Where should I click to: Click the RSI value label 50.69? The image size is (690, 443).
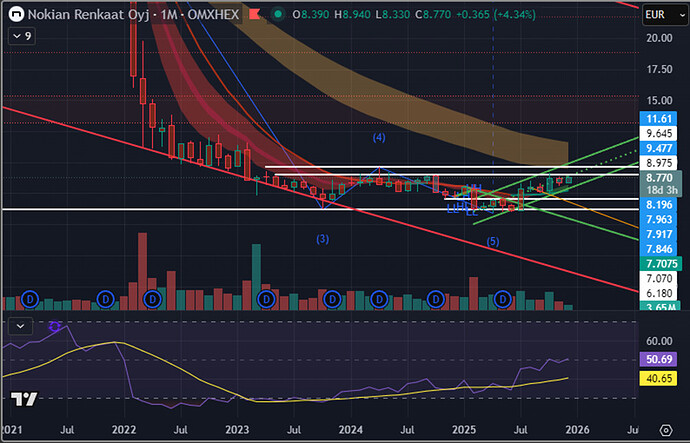pos(659,359)
